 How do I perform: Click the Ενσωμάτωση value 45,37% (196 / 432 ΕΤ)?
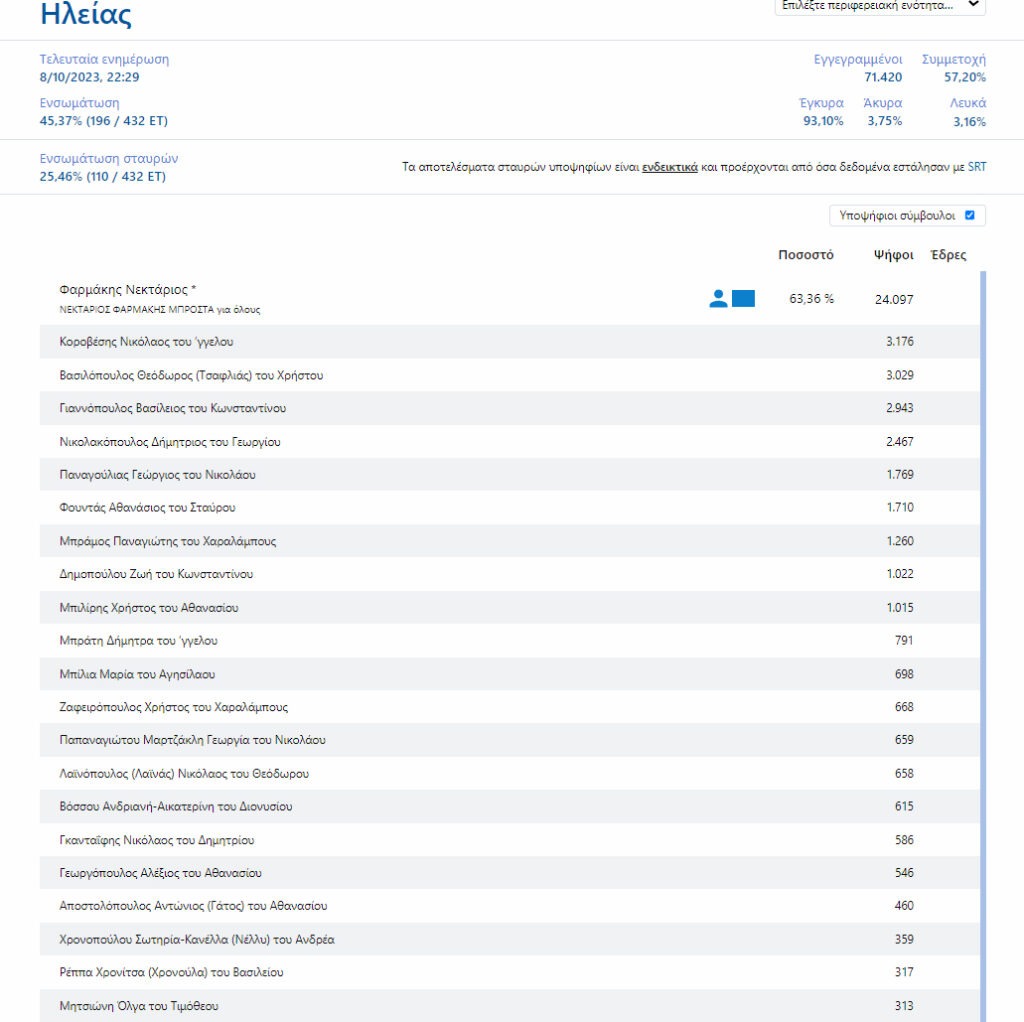103,121
